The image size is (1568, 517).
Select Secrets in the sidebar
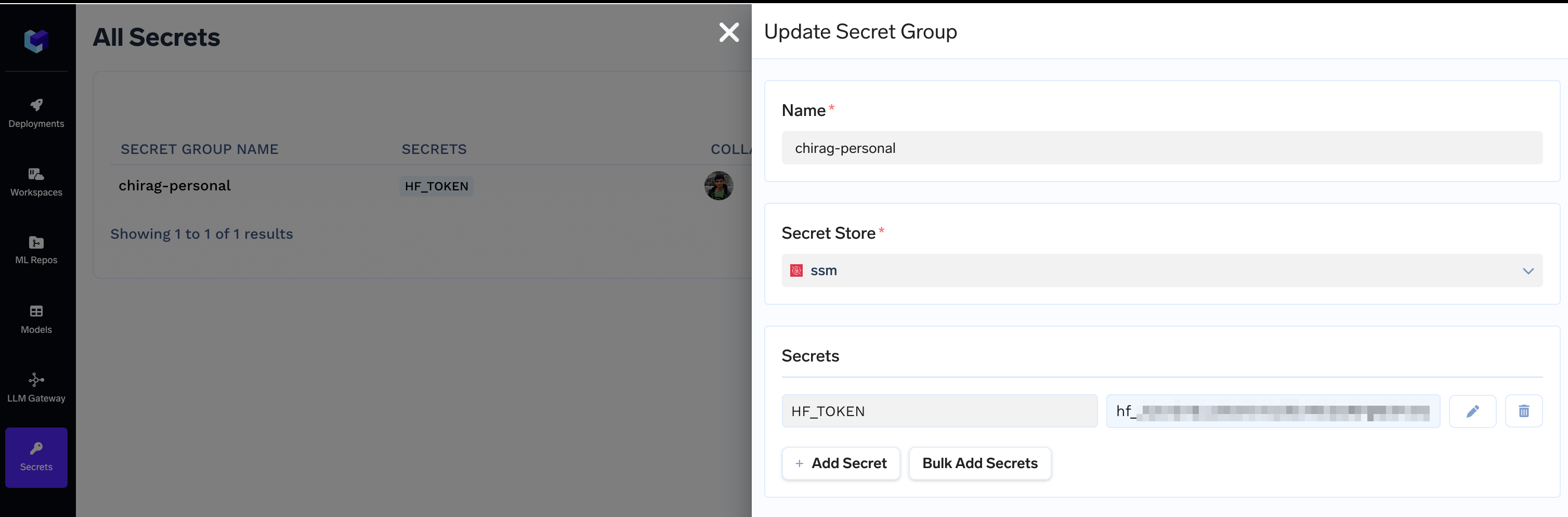pos(36,457)
